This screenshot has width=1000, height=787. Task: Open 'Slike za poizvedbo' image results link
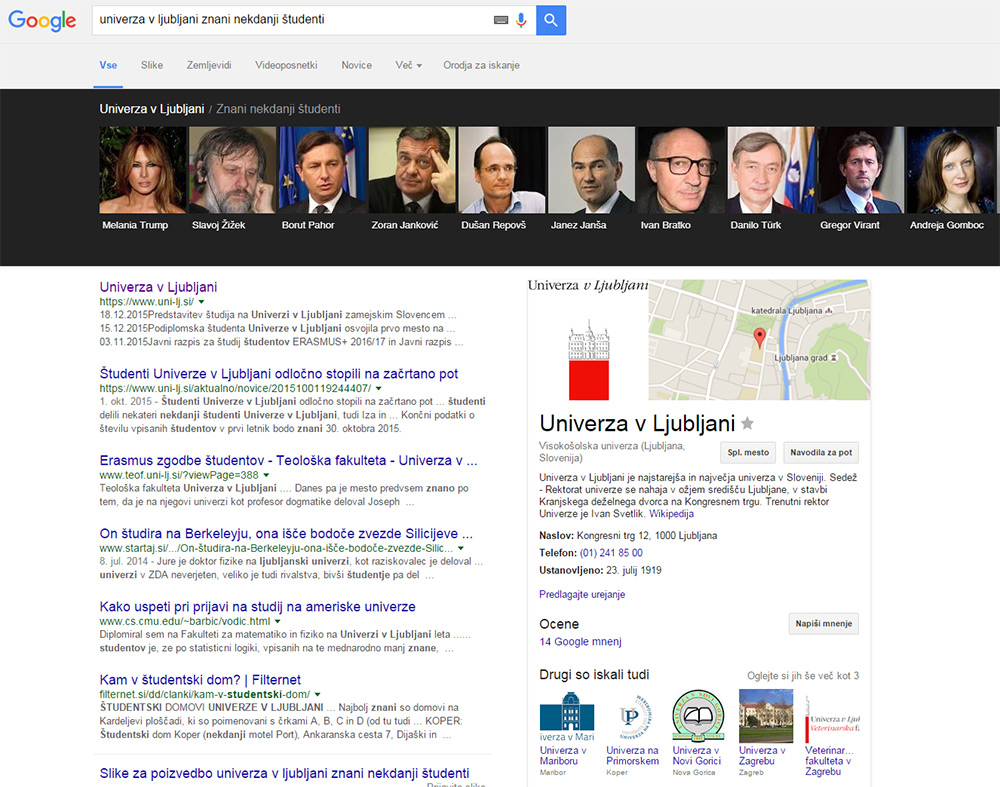(x=284, y=773)
